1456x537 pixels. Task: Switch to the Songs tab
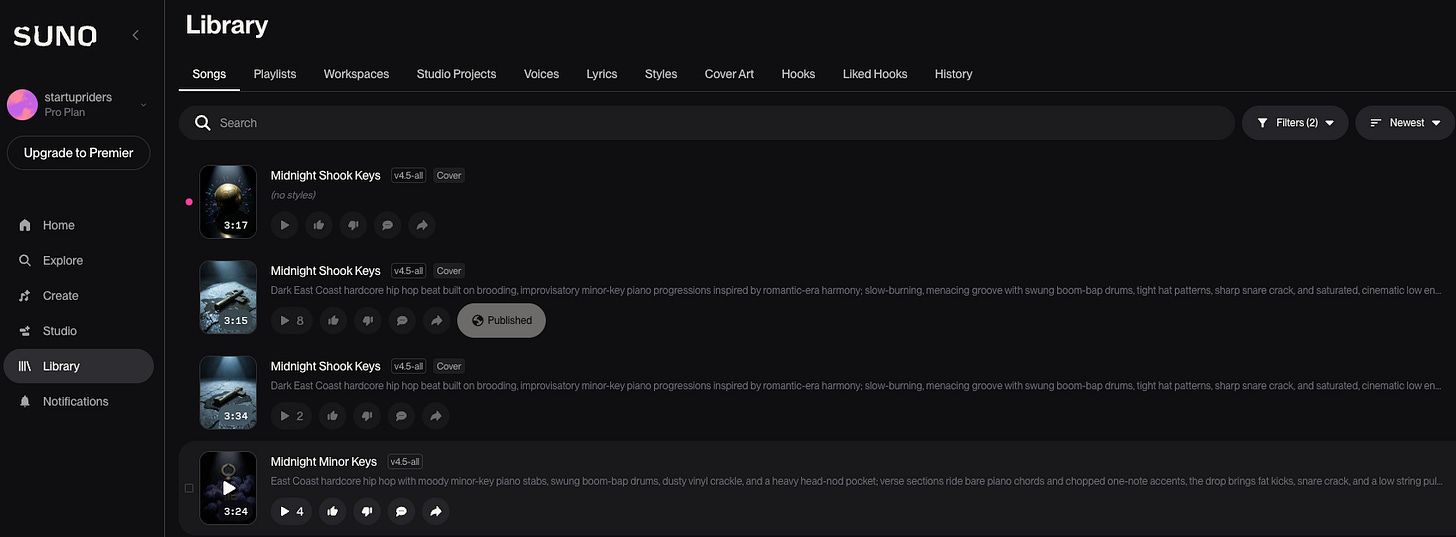click(209, 74)
